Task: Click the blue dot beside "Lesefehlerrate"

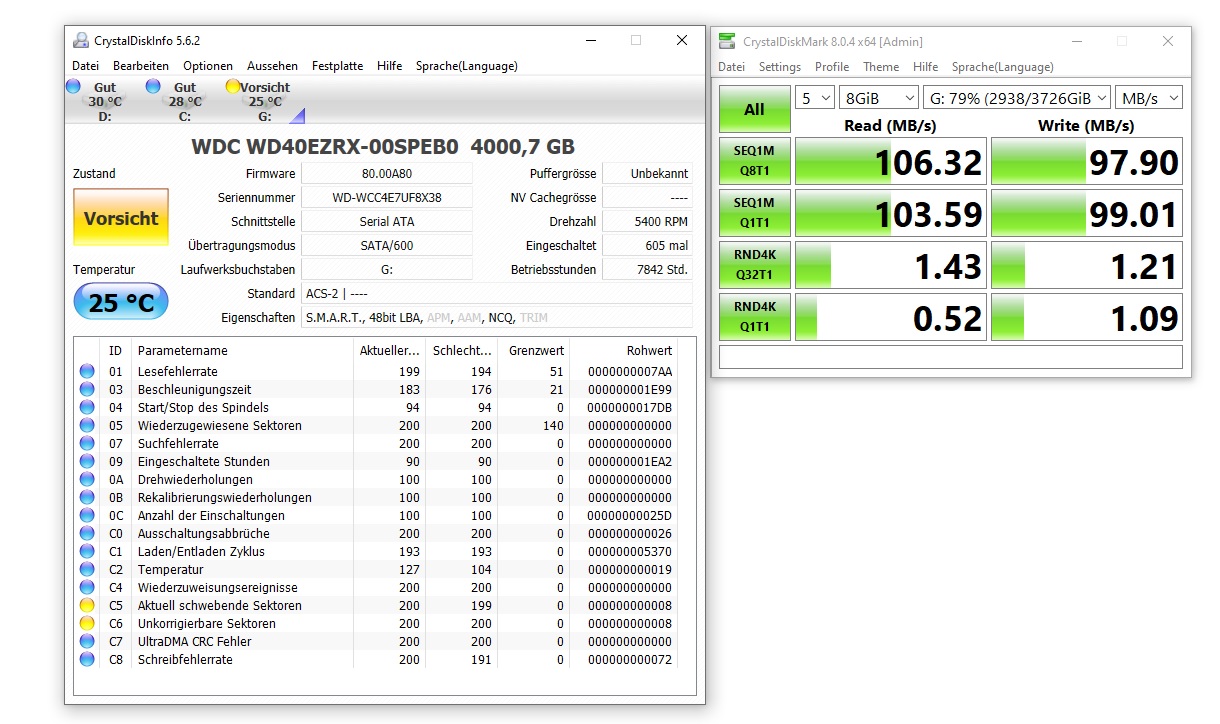Action: coord(88,371)
